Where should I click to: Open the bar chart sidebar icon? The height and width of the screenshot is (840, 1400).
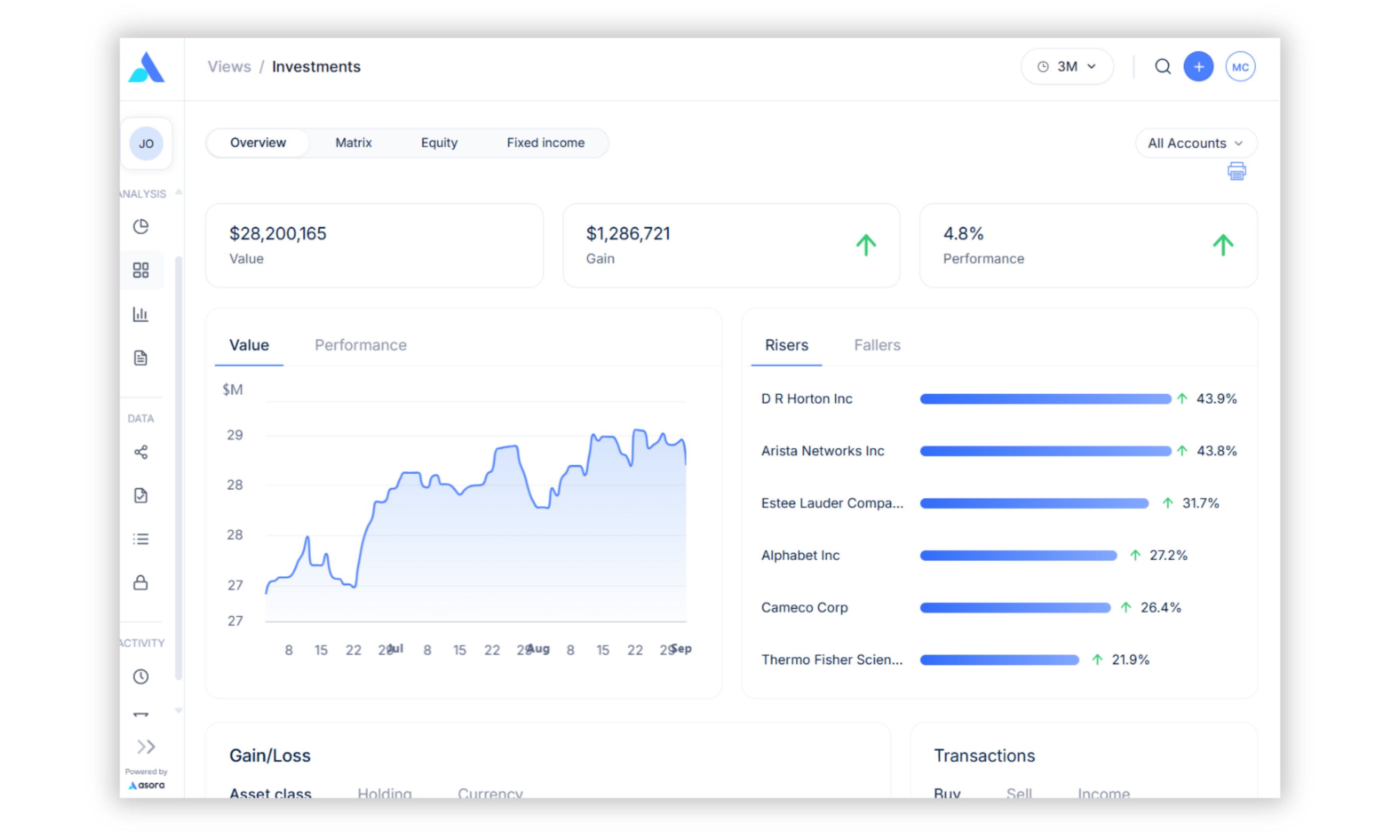pos(141,314)
